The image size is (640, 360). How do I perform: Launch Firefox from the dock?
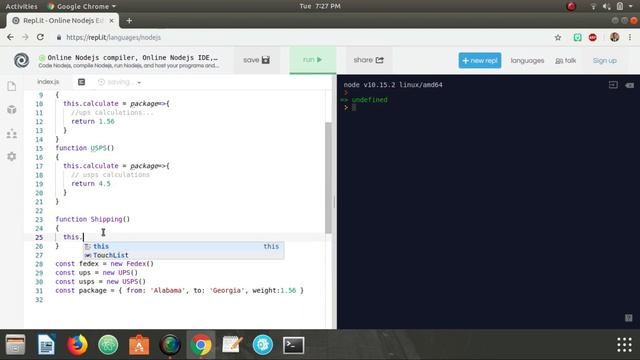point(77,345)
